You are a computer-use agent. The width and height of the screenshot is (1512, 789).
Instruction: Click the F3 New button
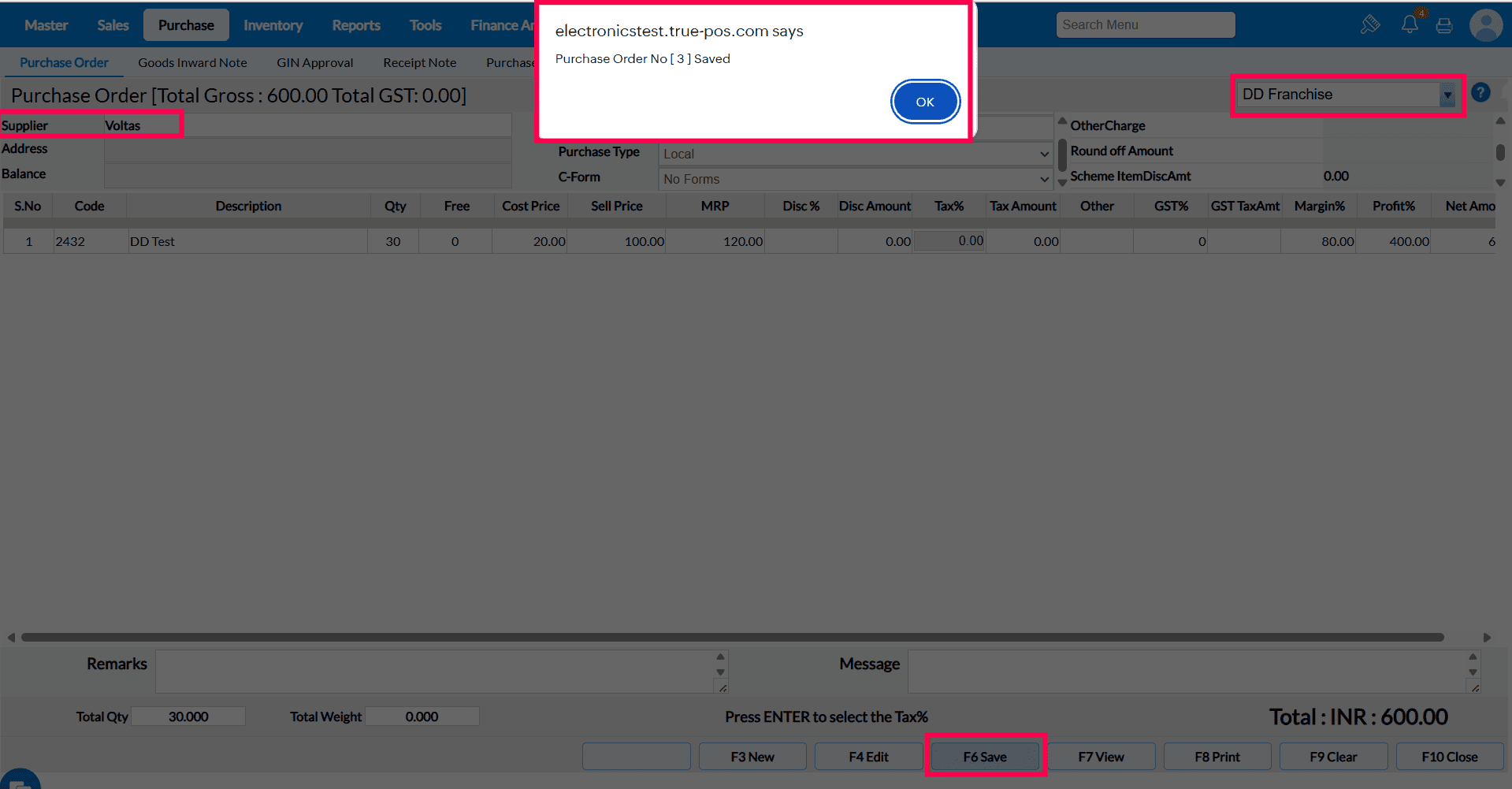752,757
